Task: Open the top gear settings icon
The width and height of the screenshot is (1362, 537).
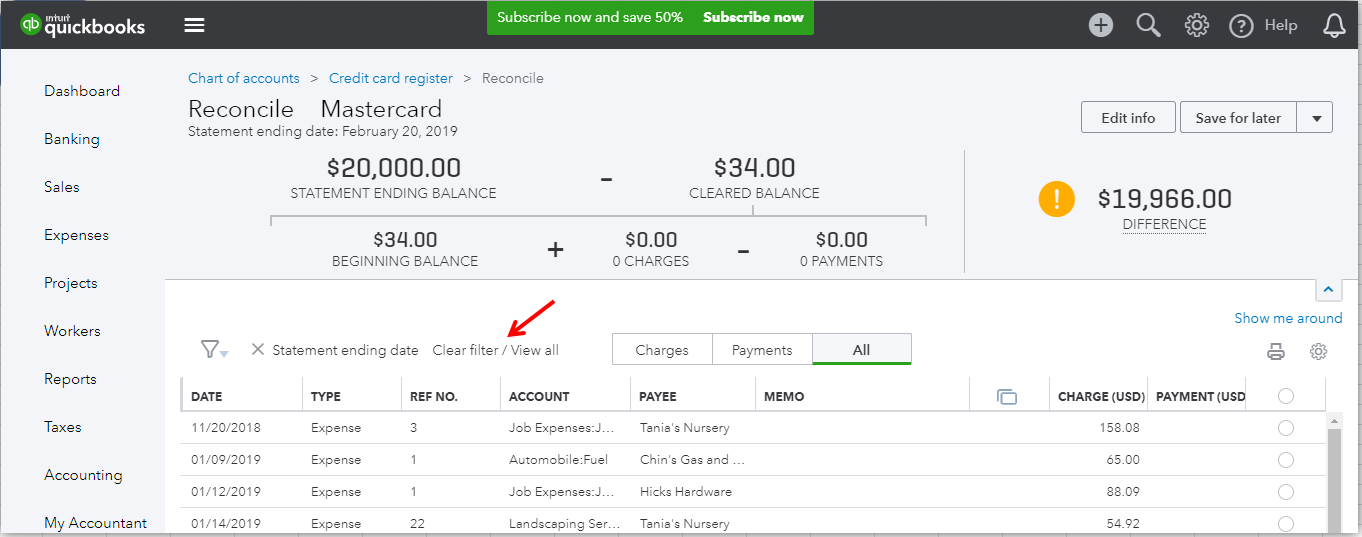Action: pyautogui.click(x=1197, y=25)
